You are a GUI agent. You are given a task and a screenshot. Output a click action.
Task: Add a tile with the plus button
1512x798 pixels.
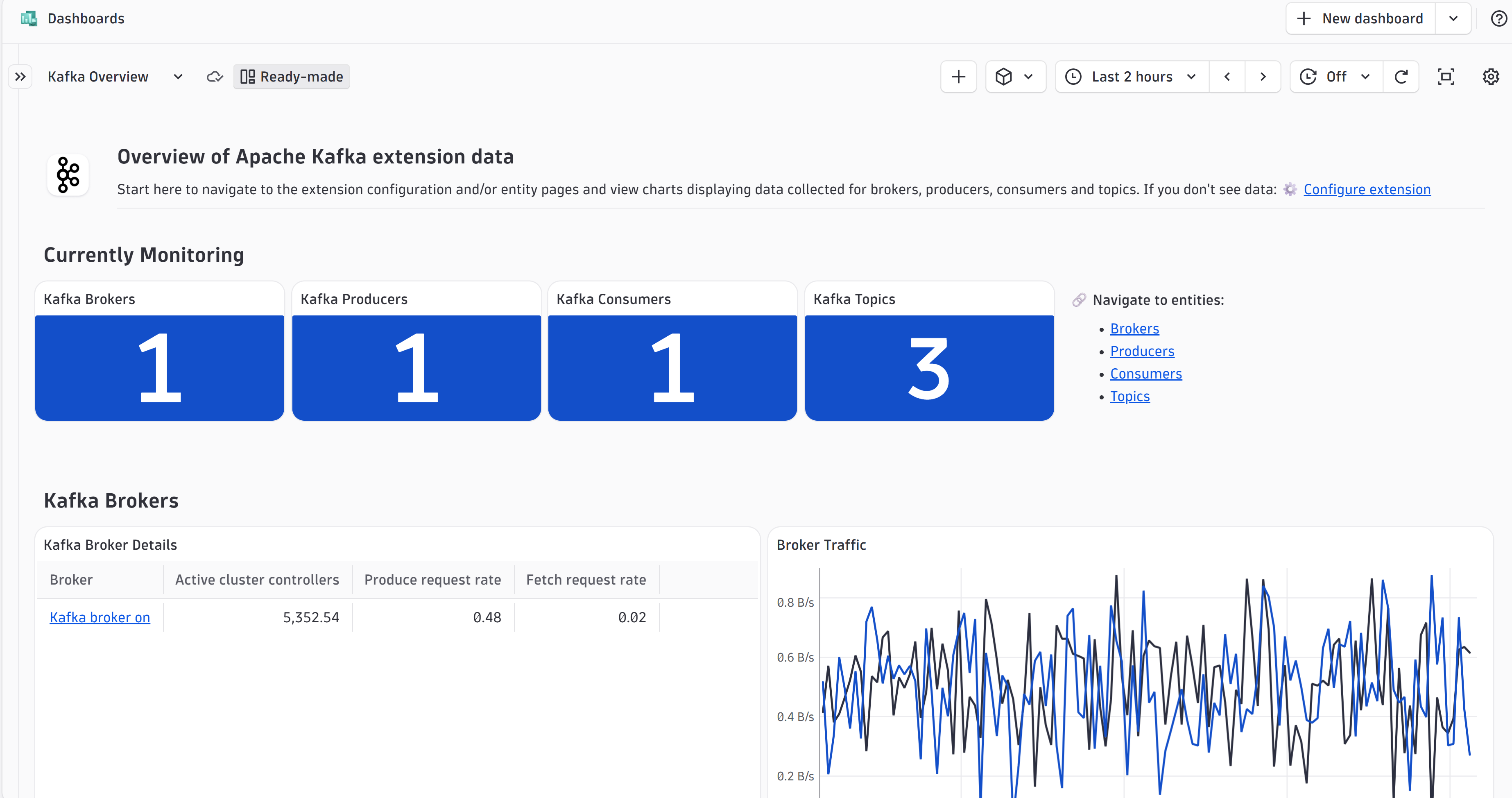[x=958, y=77]
